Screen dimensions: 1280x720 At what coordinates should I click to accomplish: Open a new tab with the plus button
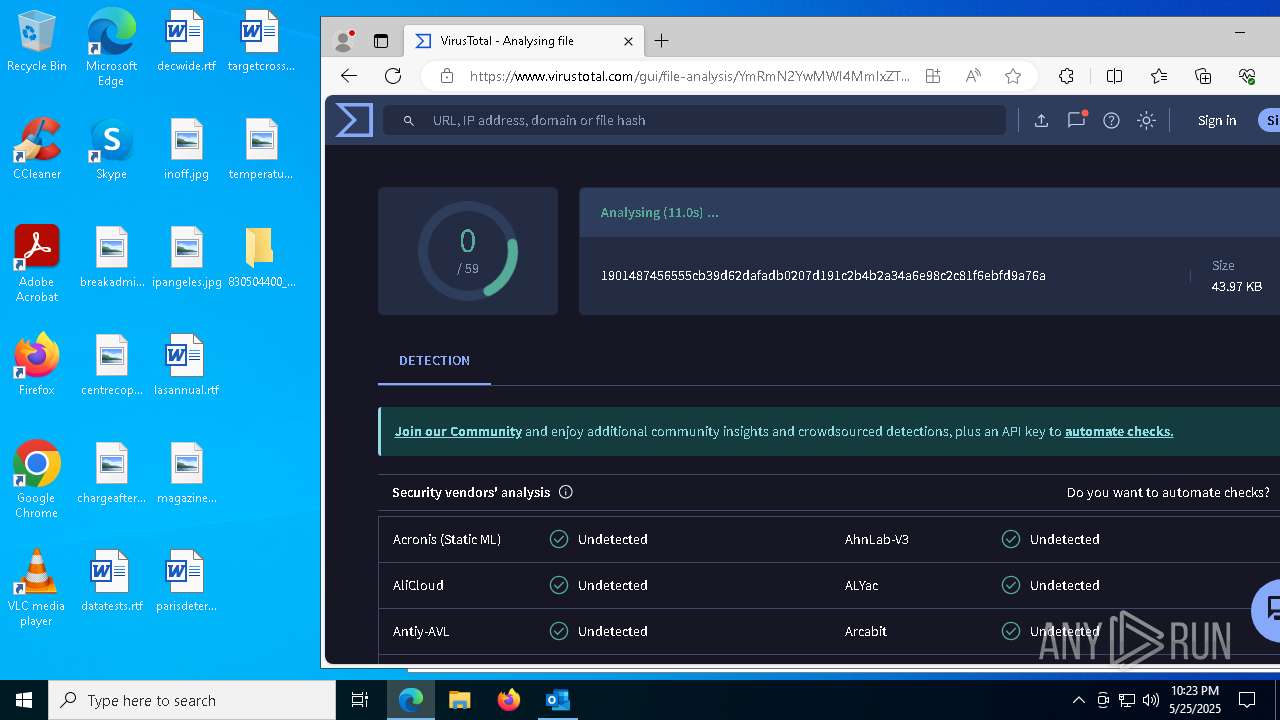[x=661, y=41]
